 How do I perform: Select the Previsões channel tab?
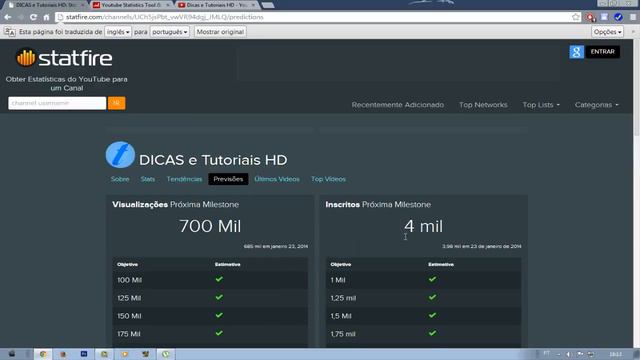coord(228,179)
